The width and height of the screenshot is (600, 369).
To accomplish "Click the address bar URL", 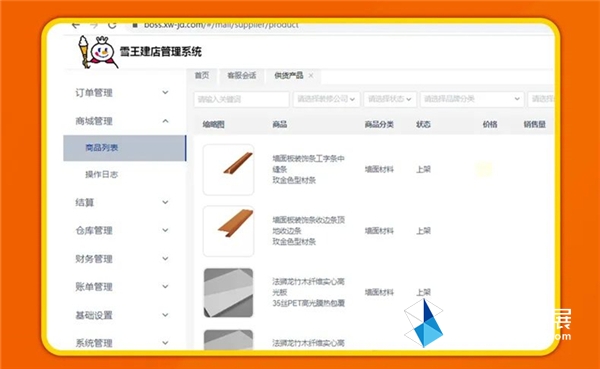I will tap(221, 25).
